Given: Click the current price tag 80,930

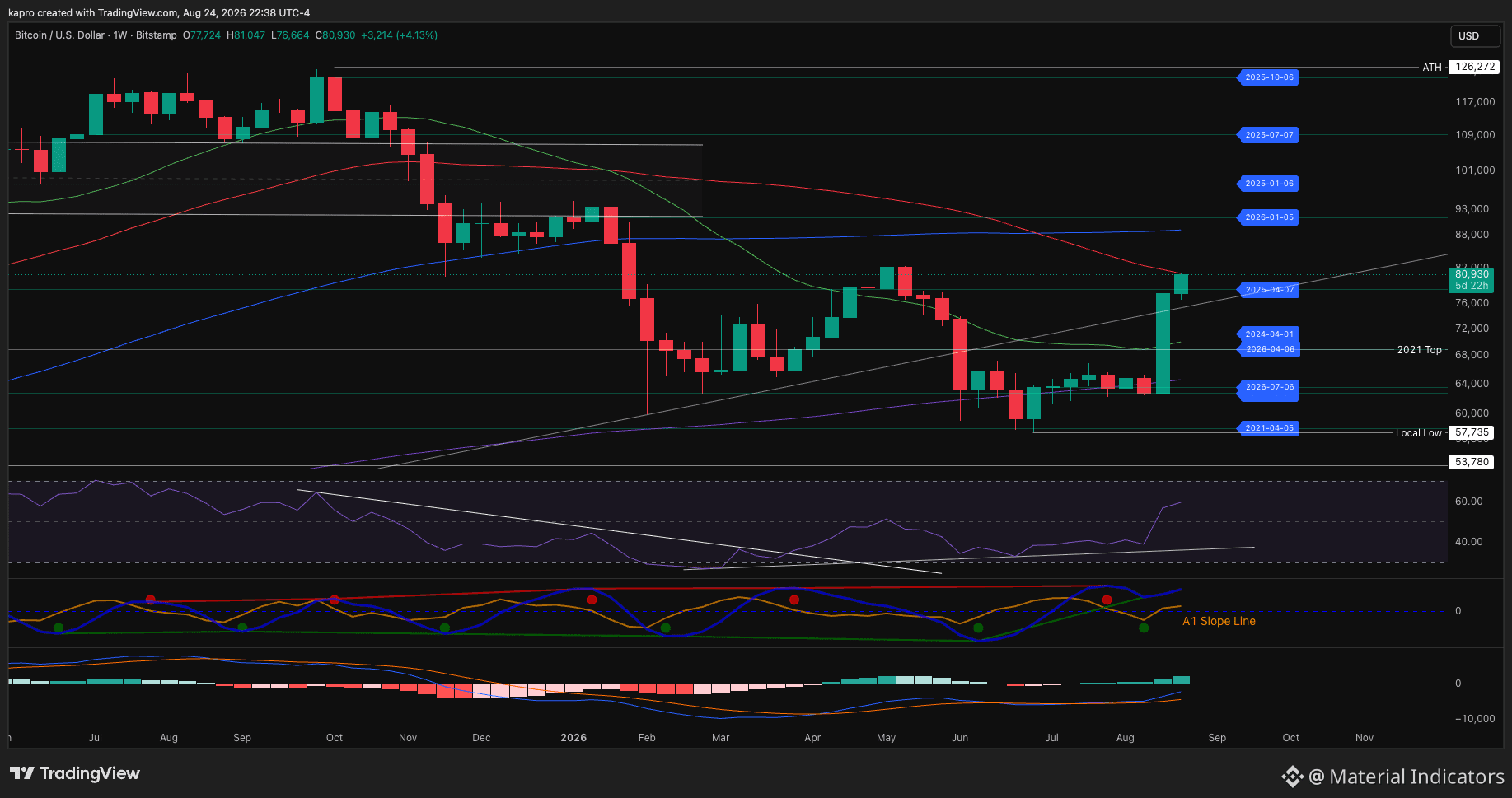Looking at the screenshot, I should click(1472, 274).
